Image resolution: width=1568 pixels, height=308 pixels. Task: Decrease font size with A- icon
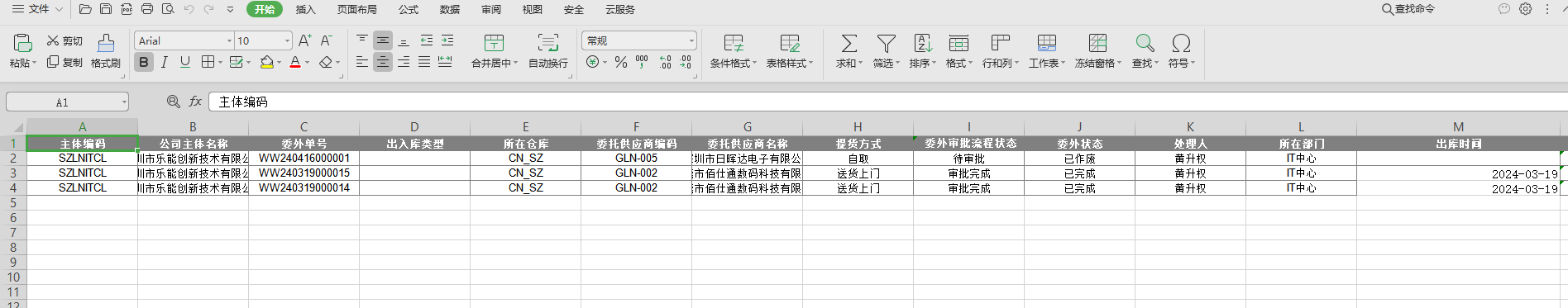(x=326, y=40)
